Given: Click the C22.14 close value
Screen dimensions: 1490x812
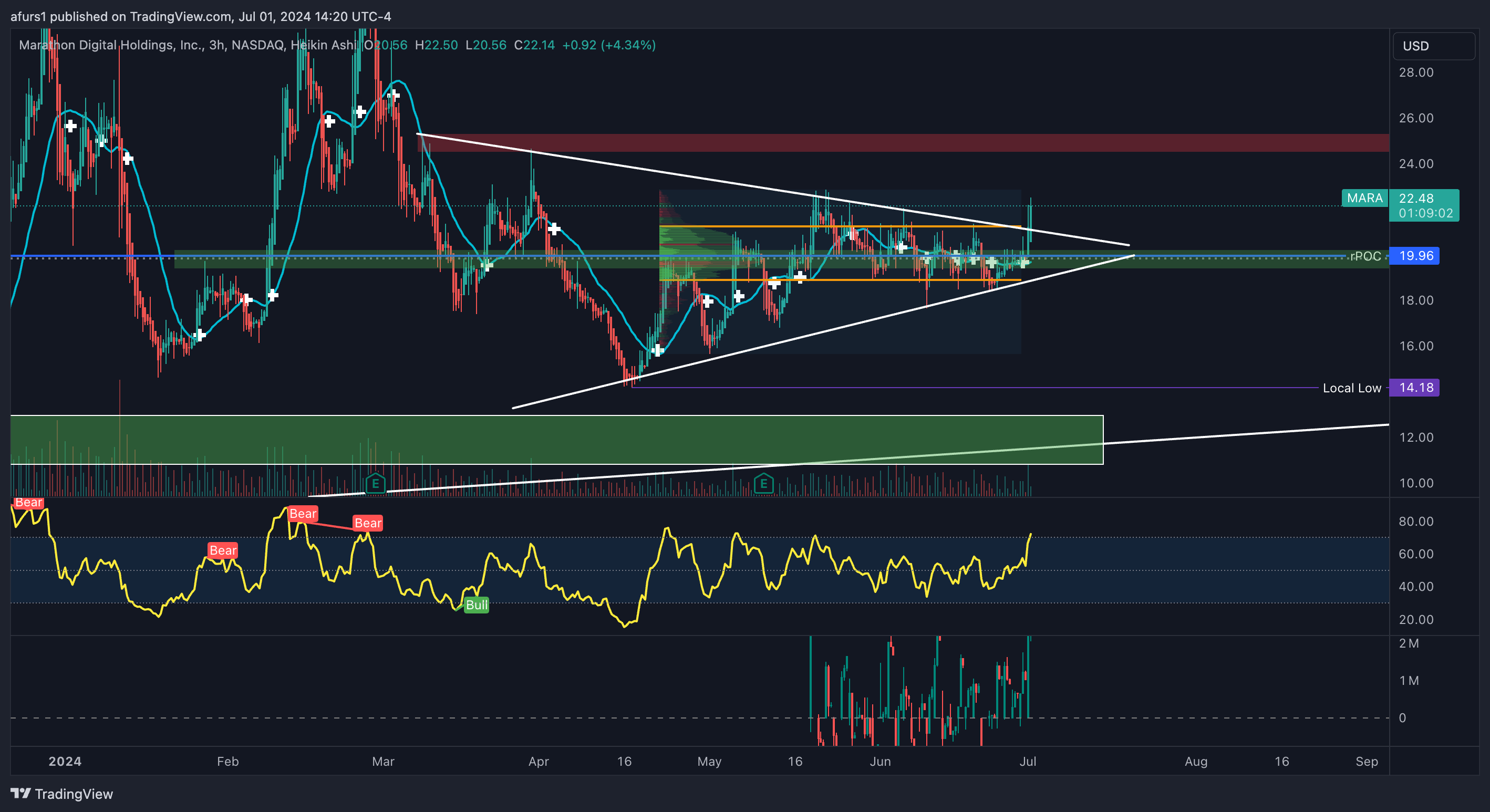Looking at the screenshot, I should tap(534, 45).
